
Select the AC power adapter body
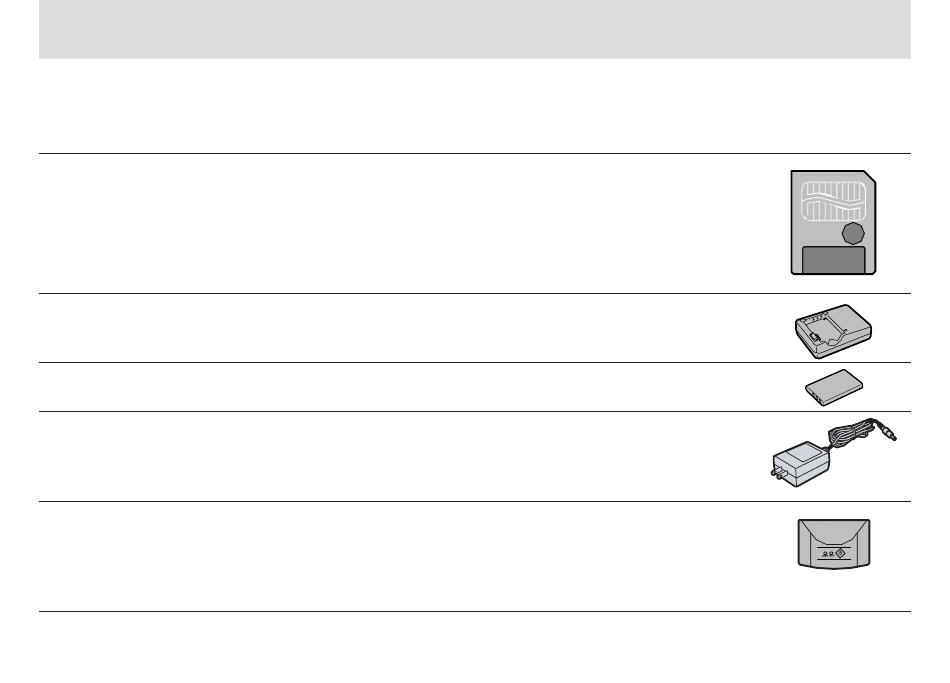(x=802, y=464)
